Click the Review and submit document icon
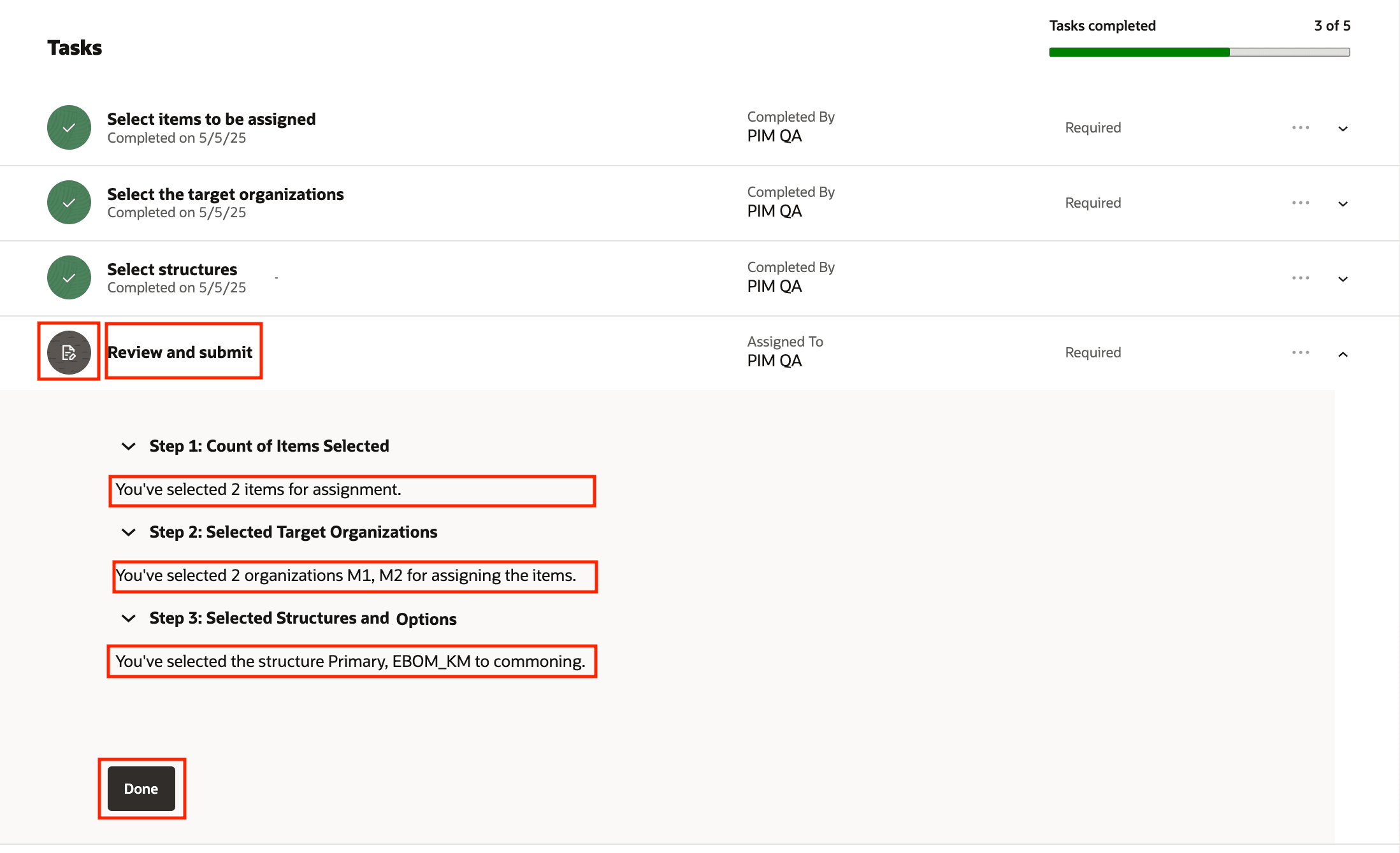Viewport: 1400px width, 853px height. 69,352
